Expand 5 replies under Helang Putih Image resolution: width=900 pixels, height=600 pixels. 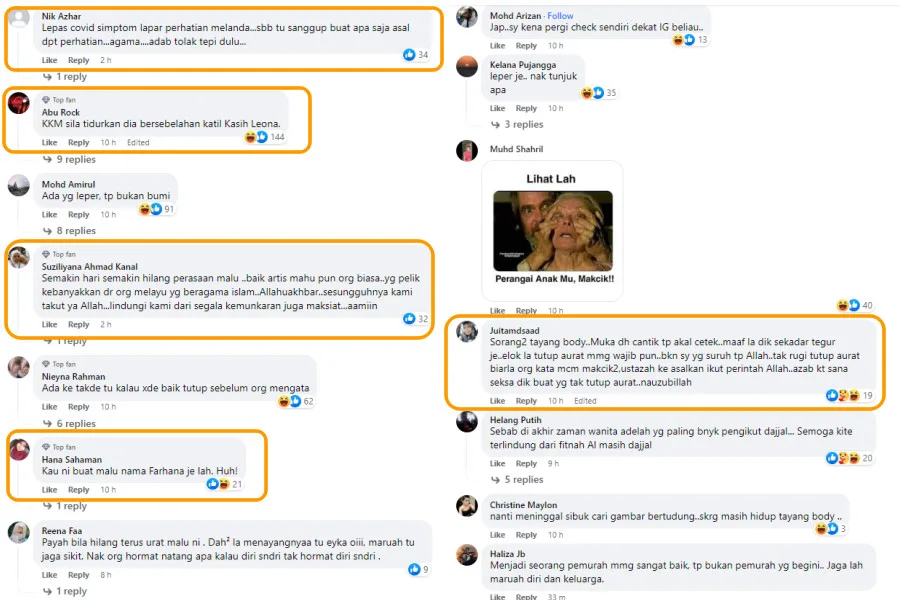tap(523, 480)
